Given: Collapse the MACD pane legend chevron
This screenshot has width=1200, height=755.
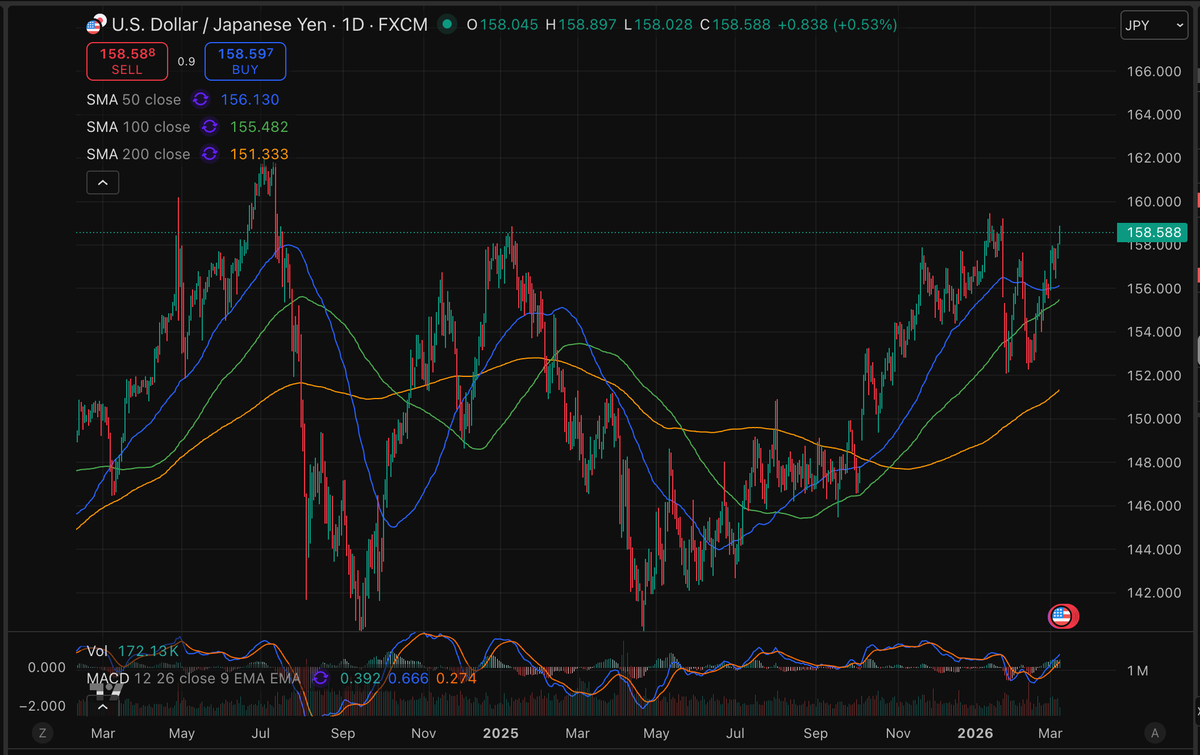Looking at the screenshot, I should coord(104,706).
